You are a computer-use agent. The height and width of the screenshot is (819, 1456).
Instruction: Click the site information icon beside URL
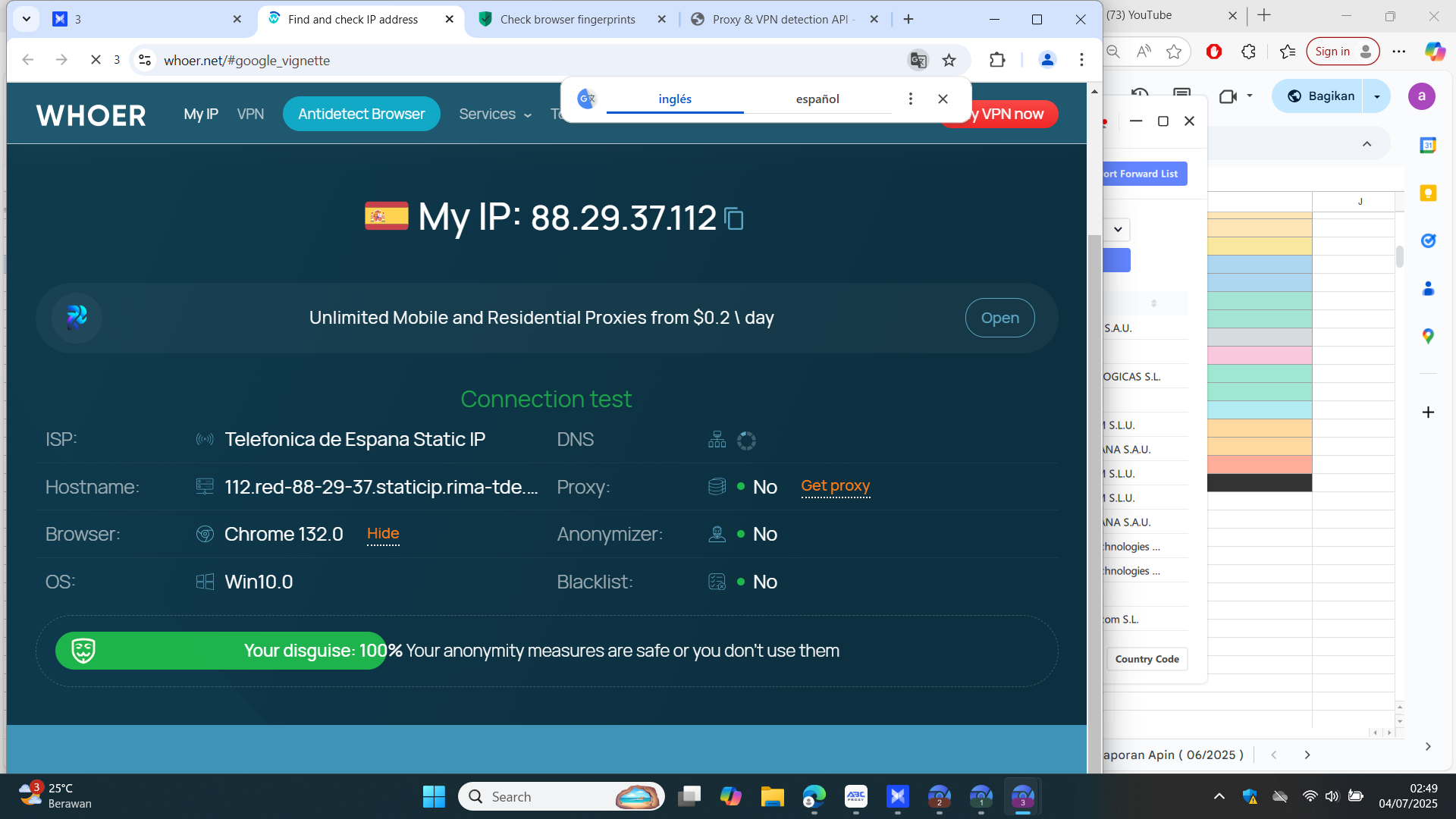tap(145, 60)
